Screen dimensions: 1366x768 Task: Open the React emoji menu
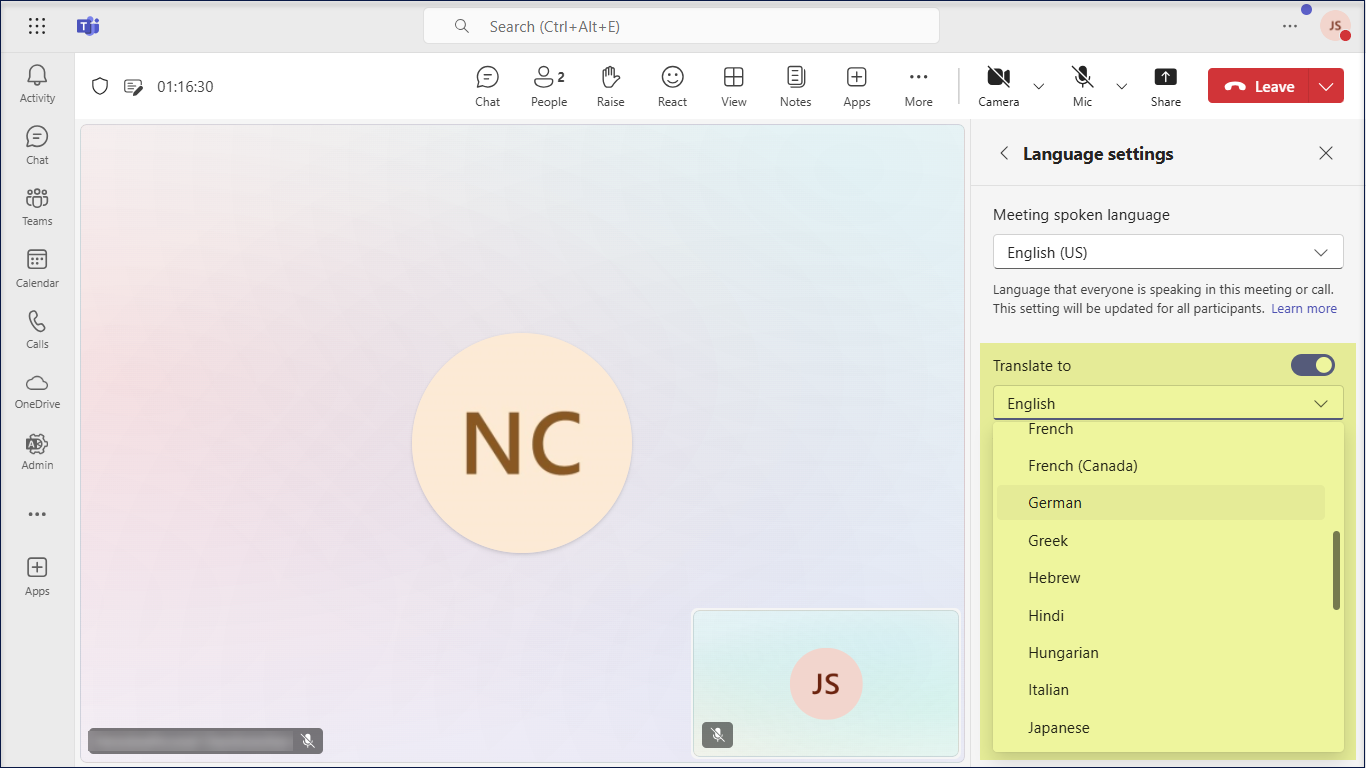[x=672, y=86]
